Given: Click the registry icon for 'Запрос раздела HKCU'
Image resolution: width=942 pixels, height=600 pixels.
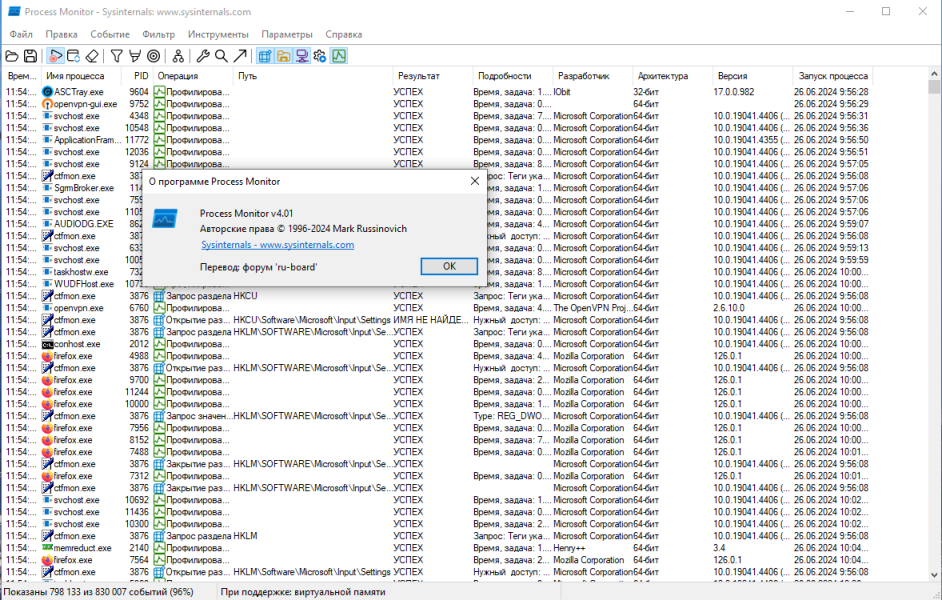Looking at the screenshot, I should pyautogui.click(x=159, y=296).
